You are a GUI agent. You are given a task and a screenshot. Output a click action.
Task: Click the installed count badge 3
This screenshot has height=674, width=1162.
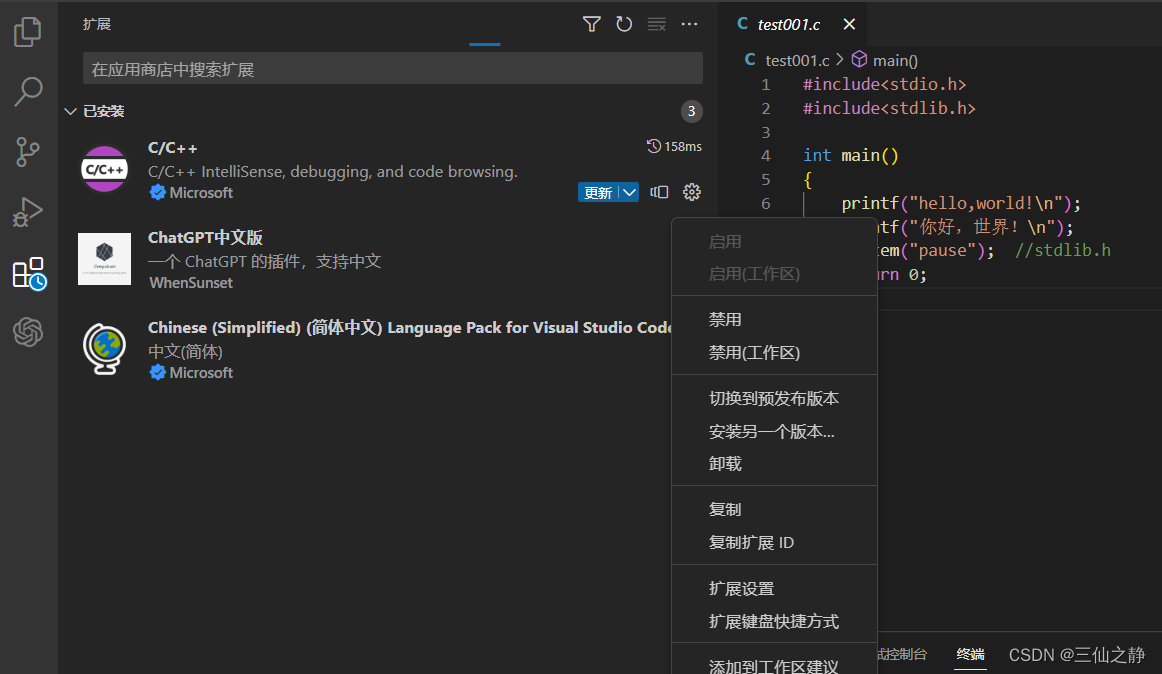point(691,111)
